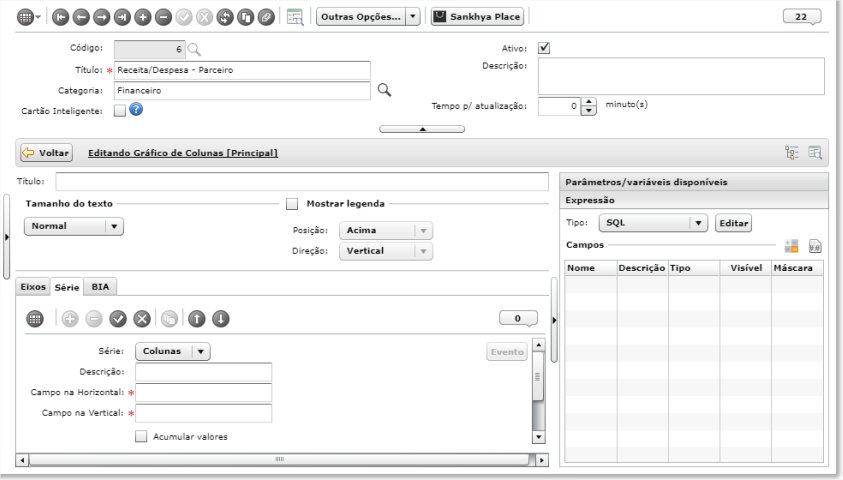843x480 pixels.
Task: Increase Tempo p/ atualização stepper
Action: point(589,102)
